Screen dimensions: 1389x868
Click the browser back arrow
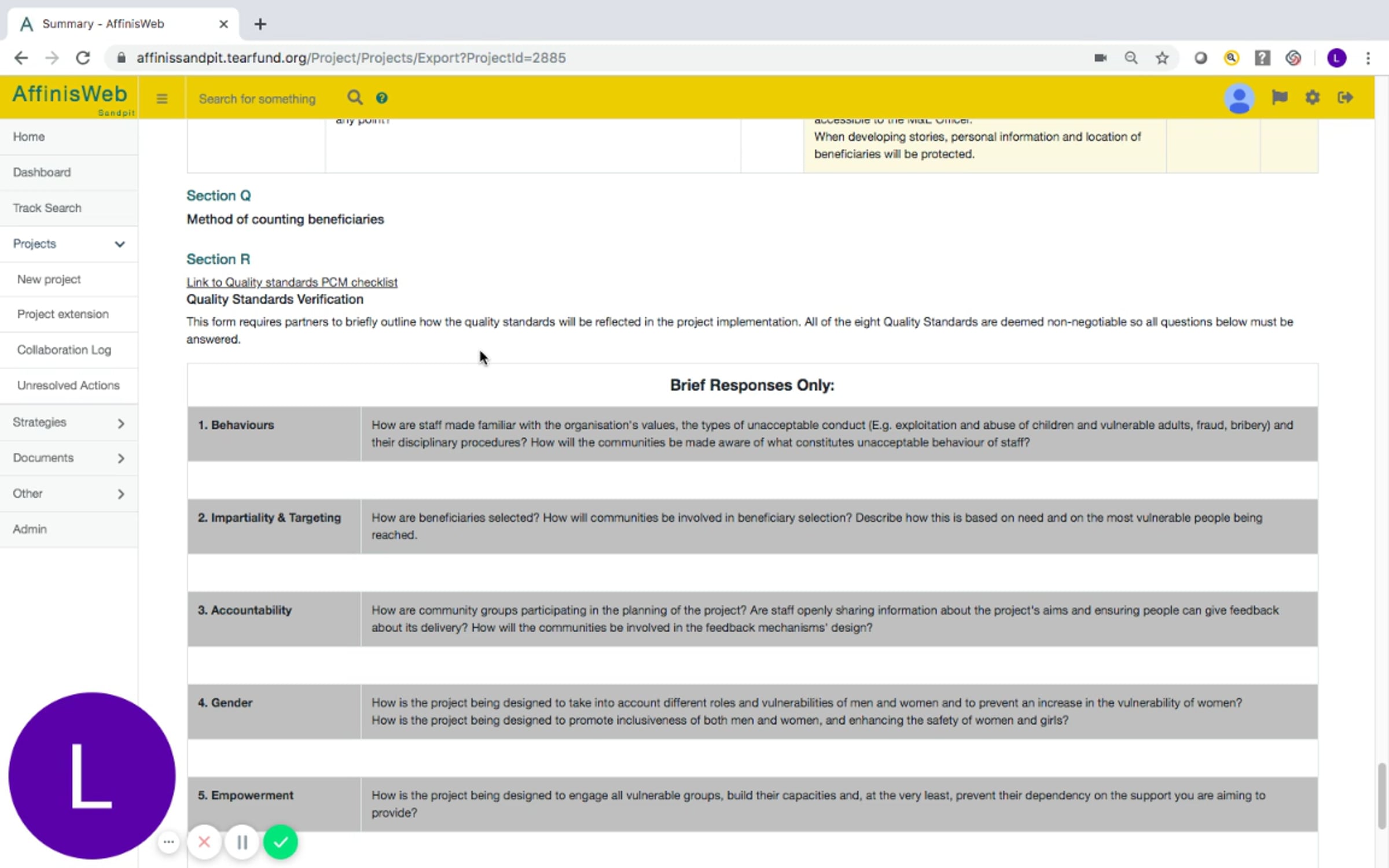[21, 58]
